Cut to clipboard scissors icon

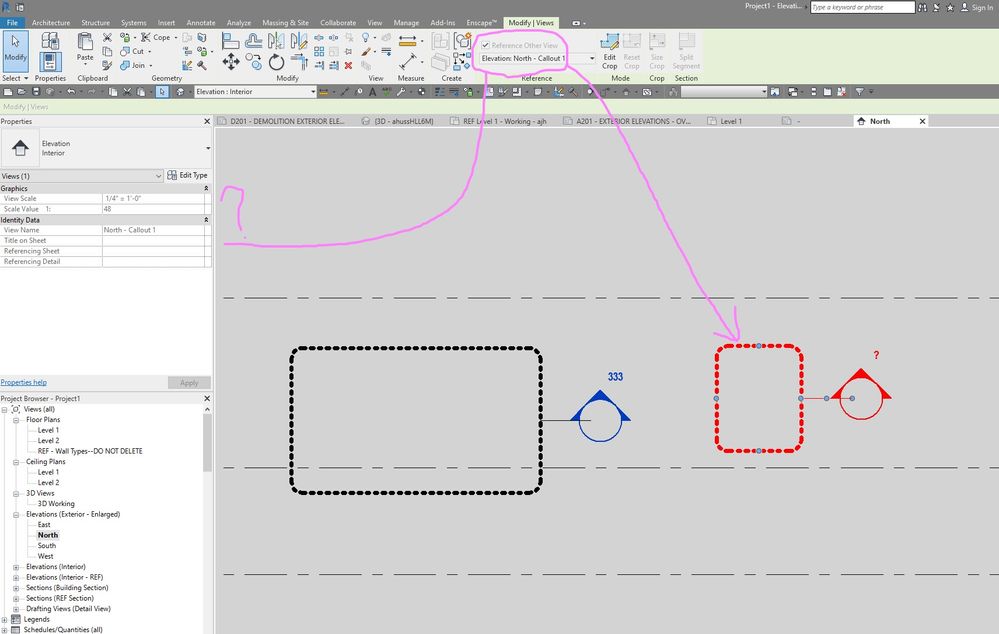[x=107, y=38]
